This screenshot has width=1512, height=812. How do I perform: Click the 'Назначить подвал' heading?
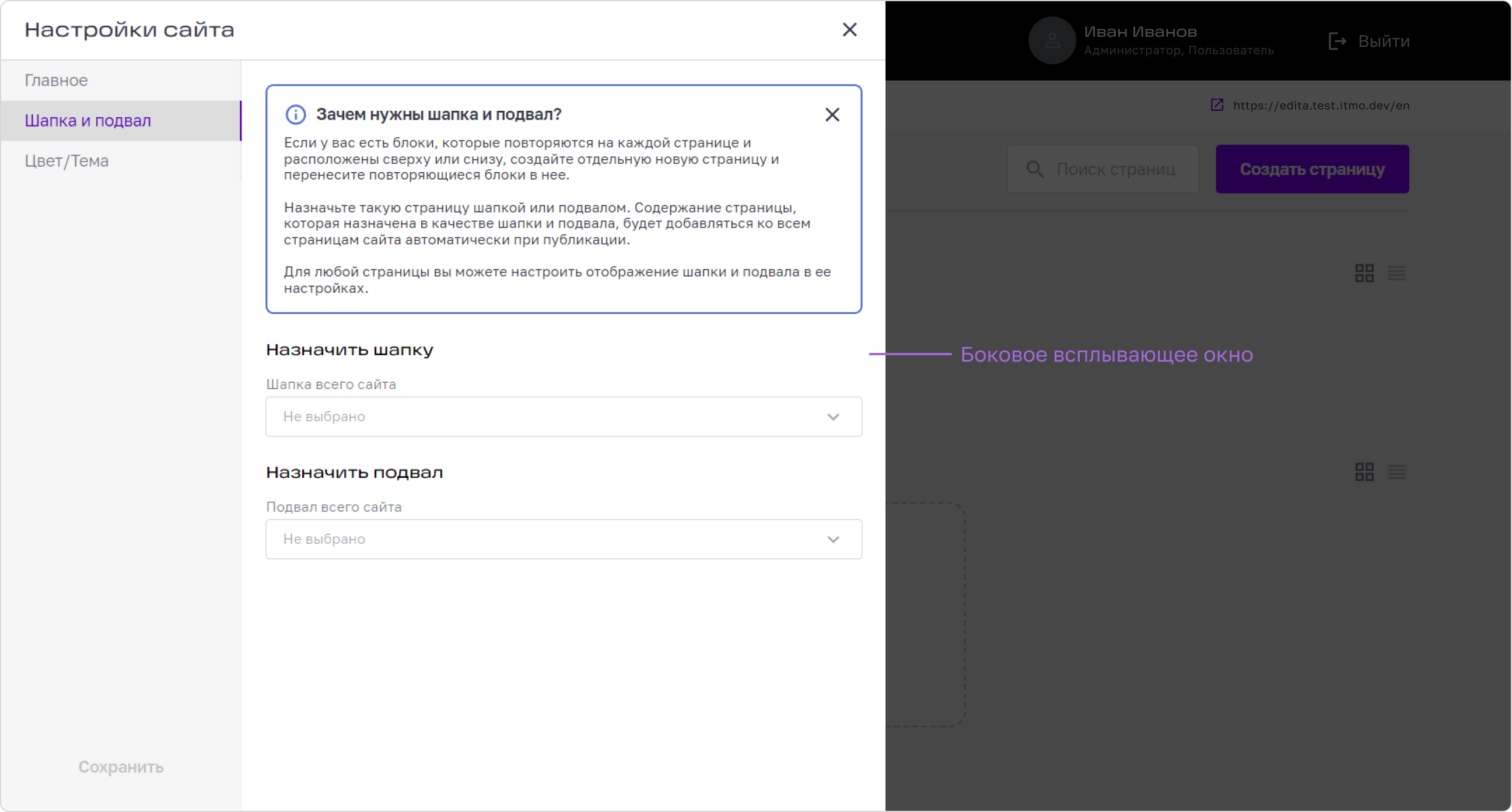coord(355,472)
